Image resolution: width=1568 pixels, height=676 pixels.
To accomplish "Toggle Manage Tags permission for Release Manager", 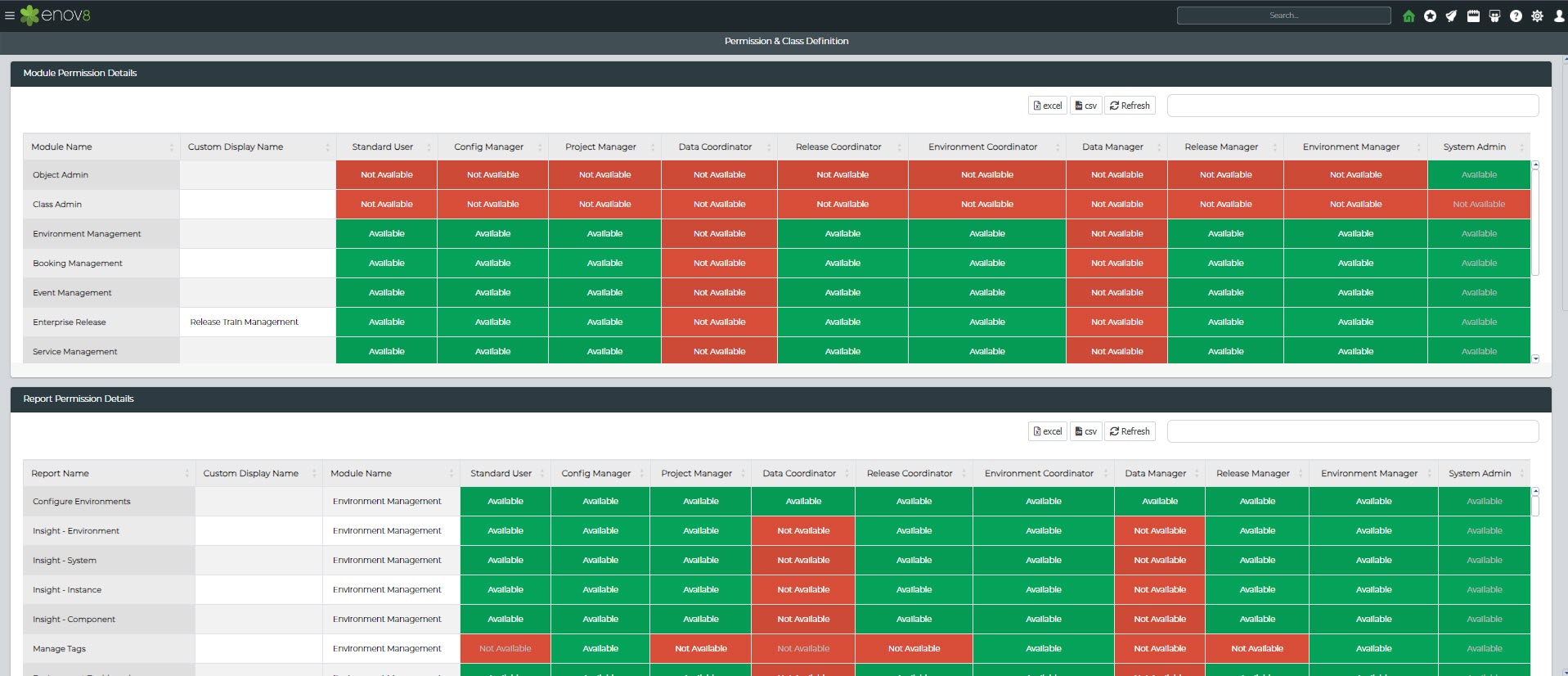I will point(1257,649).
